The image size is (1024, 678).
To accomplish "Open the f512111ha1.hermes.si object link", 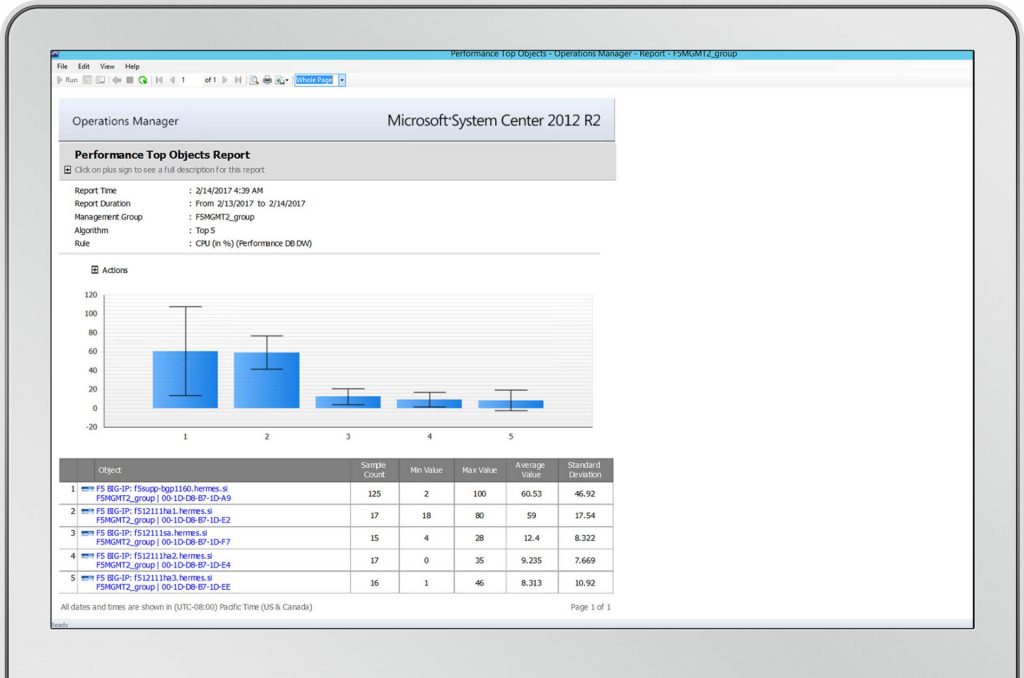I will click(154, 511).
